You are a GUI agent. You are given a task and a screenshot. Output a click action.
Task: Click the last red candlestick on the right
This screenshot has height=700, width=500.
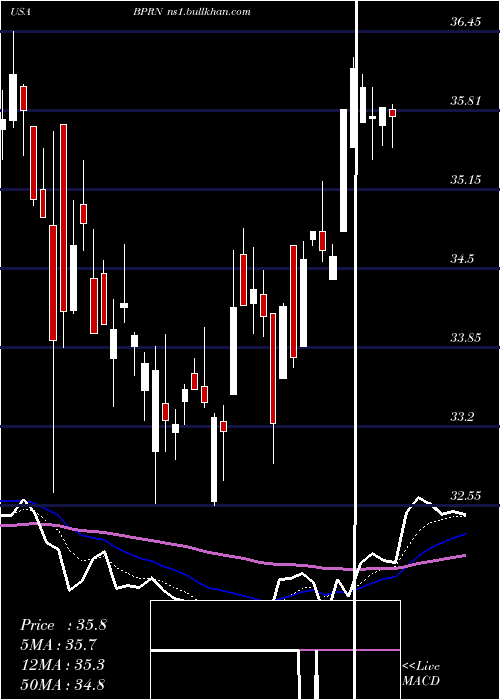392,113
